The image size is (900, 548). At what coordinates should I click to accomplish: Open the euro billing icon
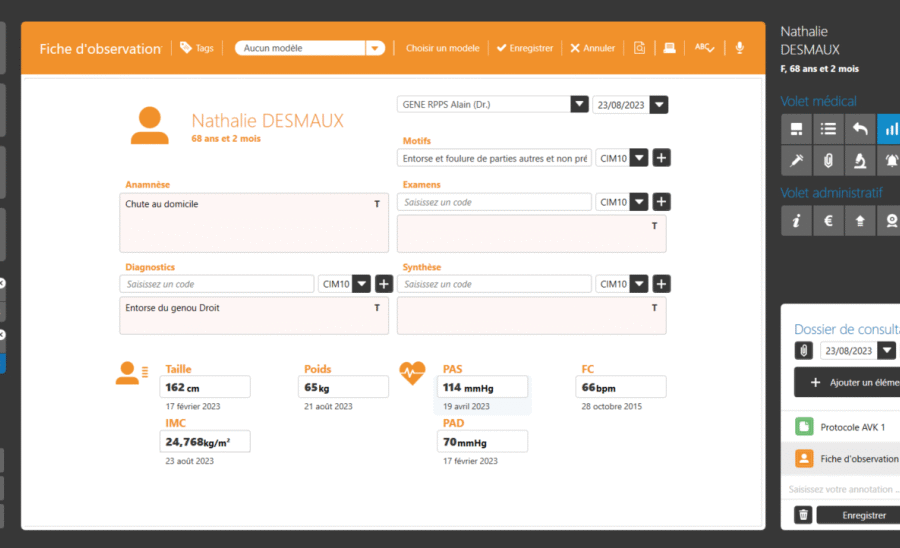828,221
